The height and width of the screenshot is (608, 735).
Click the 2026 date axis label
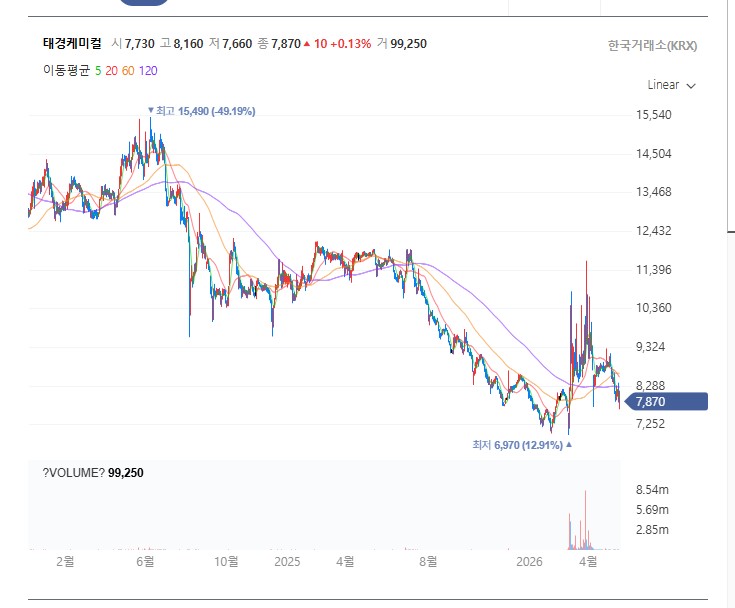(529, 562)
